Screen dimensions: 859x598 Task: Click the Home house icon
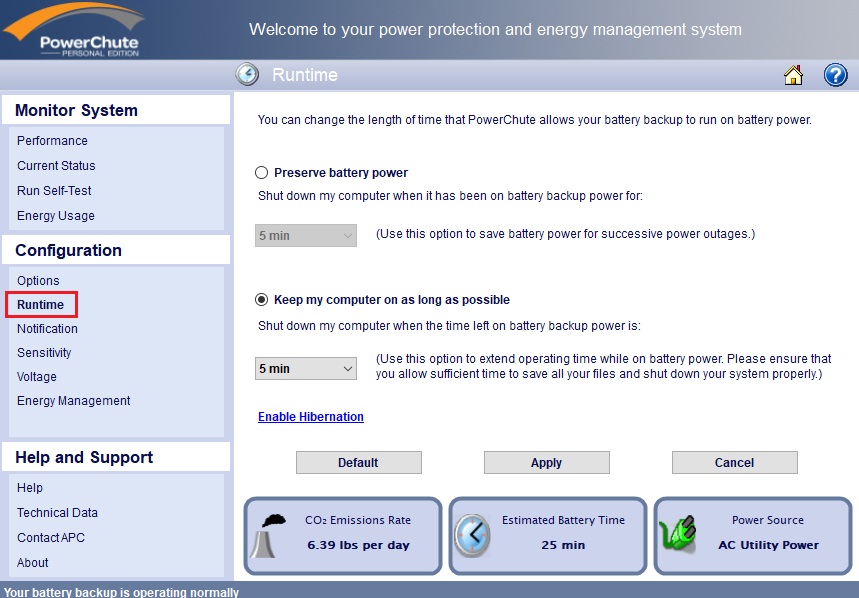[x=793, y=75]
